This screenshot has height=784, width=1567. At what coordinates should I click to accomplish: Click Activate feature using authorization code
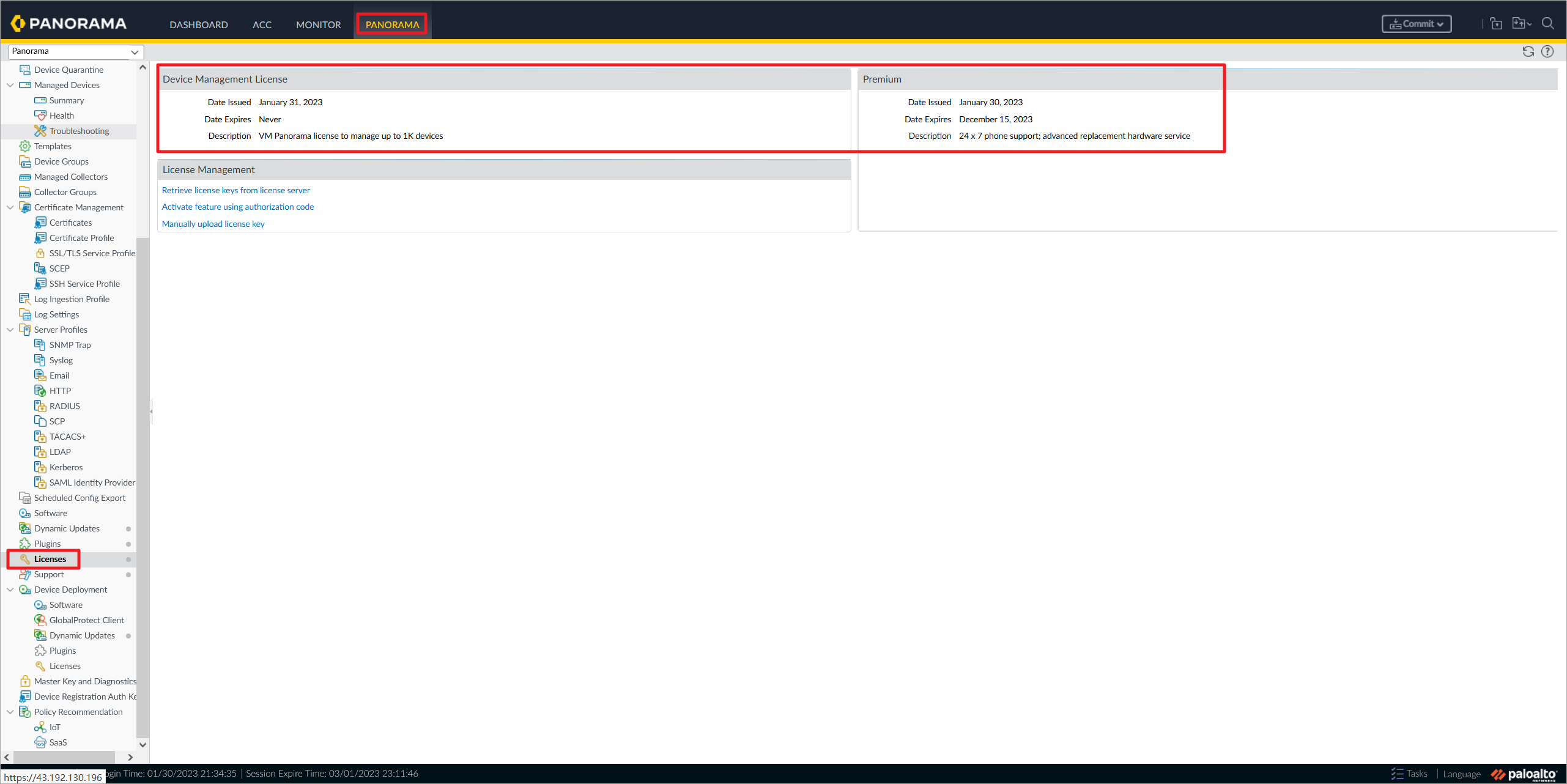click(x=238, y=207)
